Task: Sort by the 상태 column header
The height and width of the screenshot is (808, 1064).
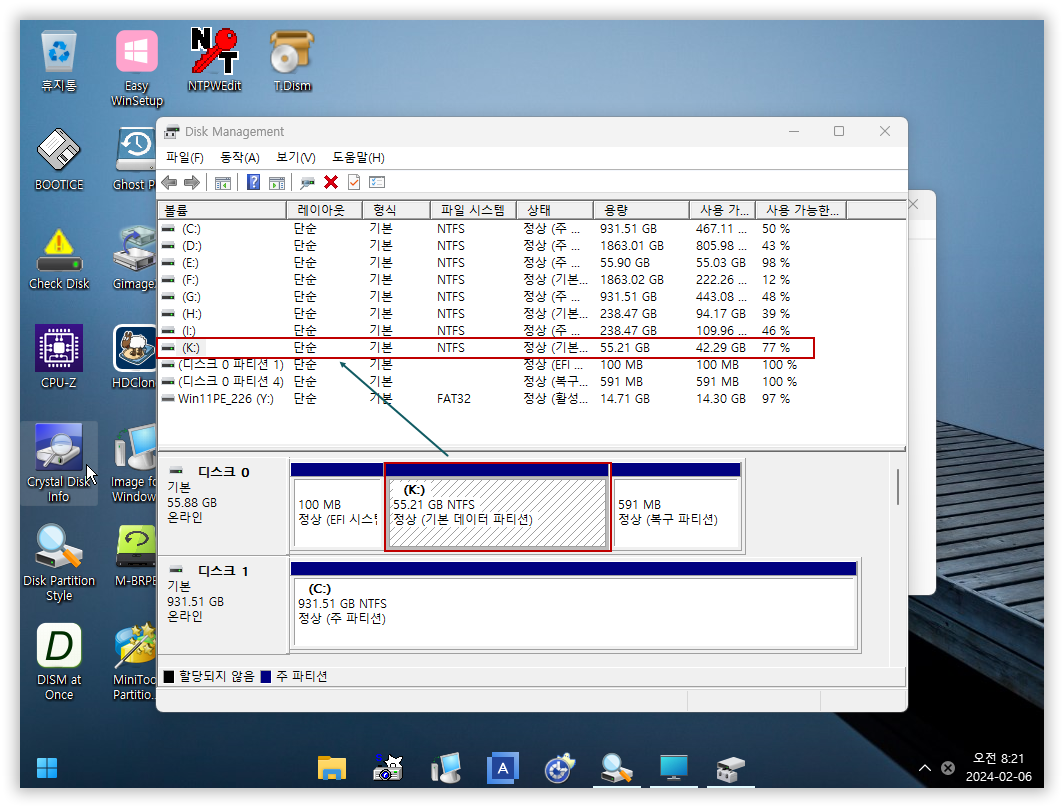Action: pos(555,210)
